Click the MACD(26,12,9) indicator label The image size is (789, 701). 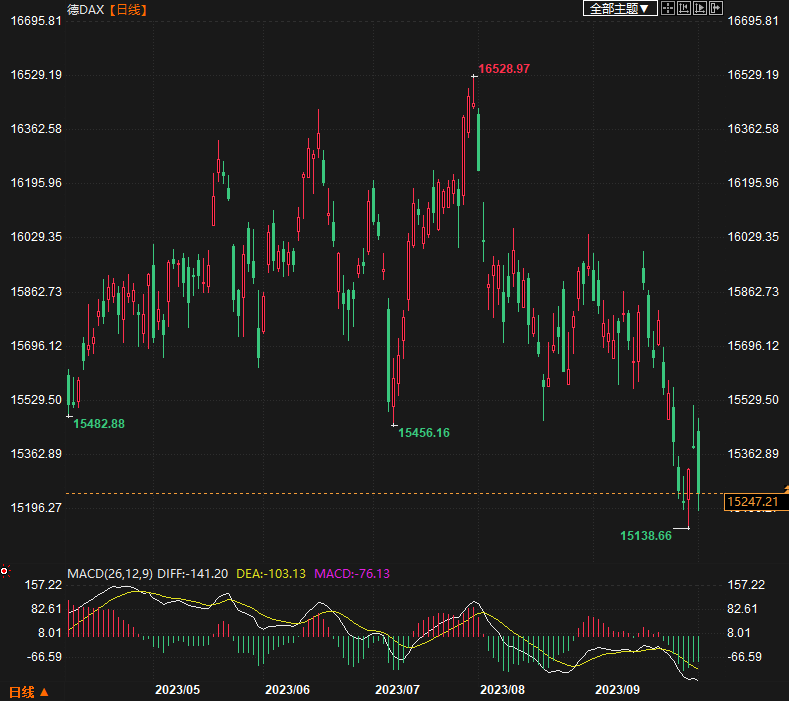(x=110, y=574)
